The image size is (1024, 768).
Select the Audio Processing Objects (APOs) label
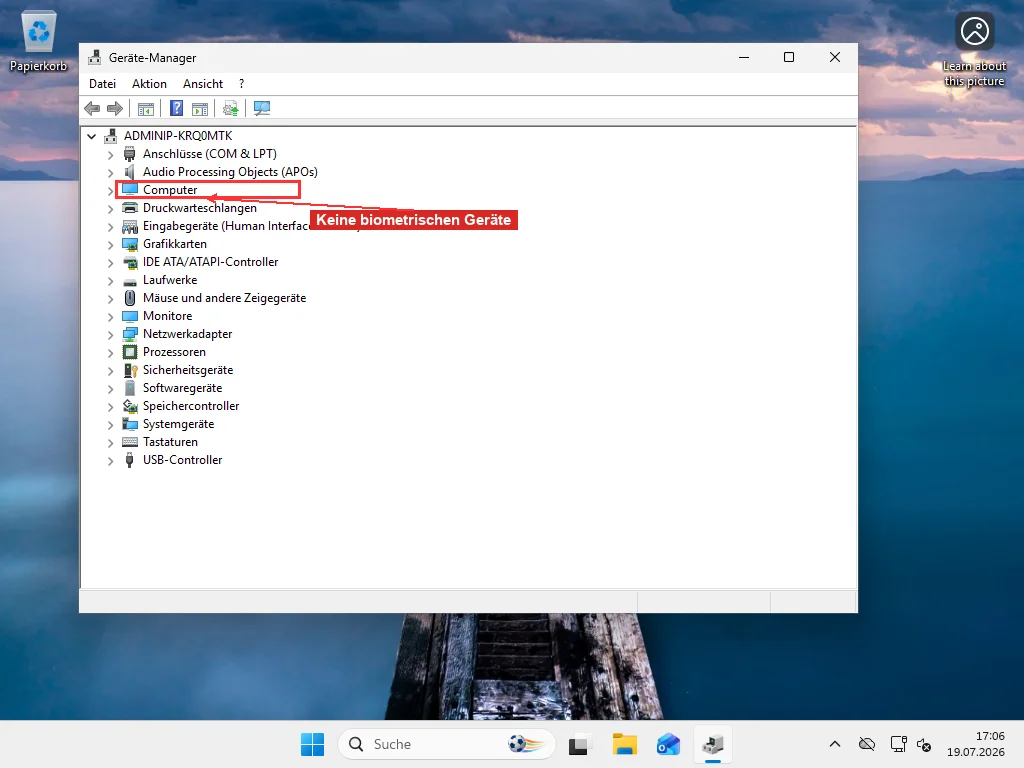click(230, 172)
